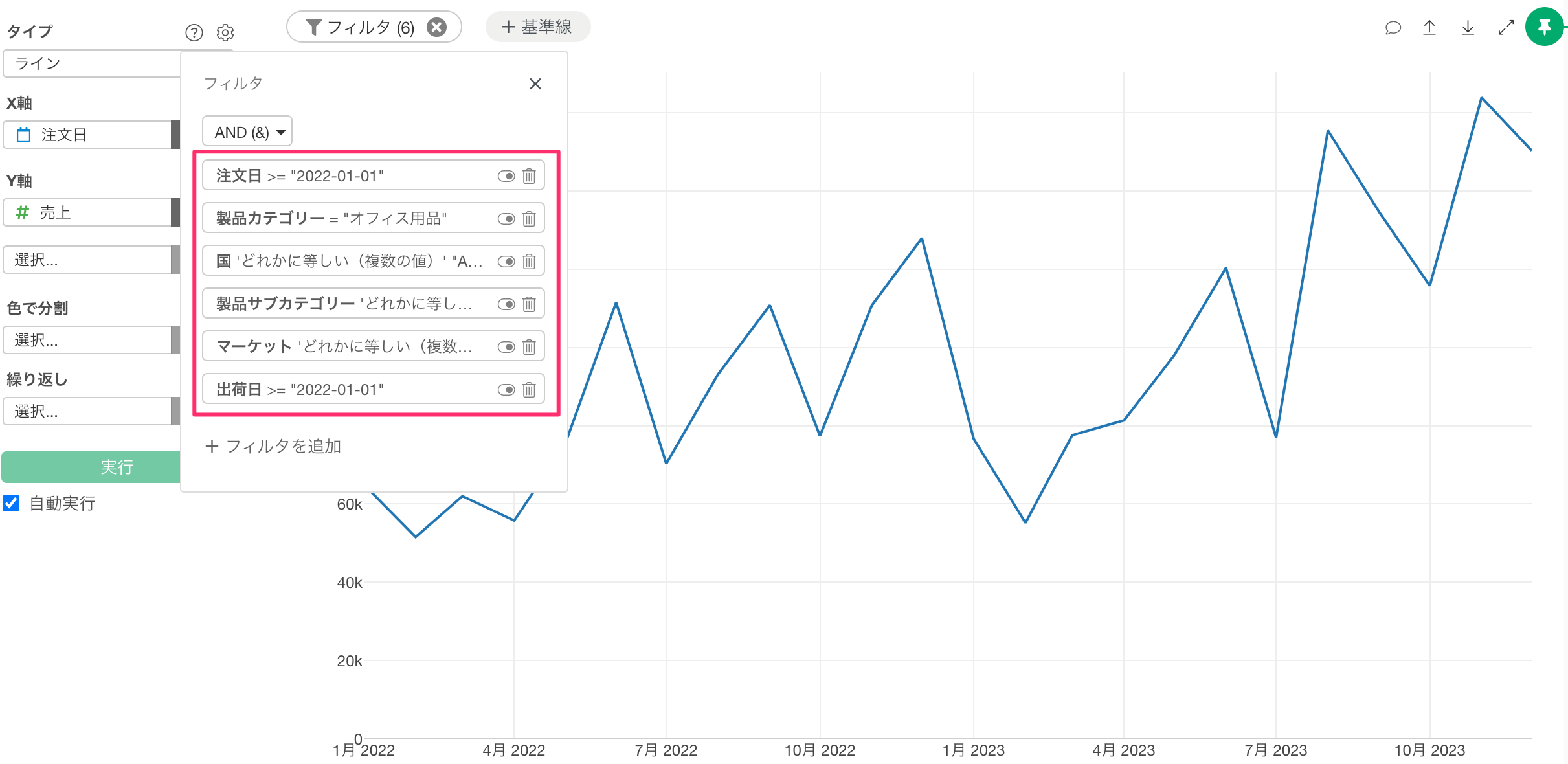Click the green pin icon

tap(1544, 27)
